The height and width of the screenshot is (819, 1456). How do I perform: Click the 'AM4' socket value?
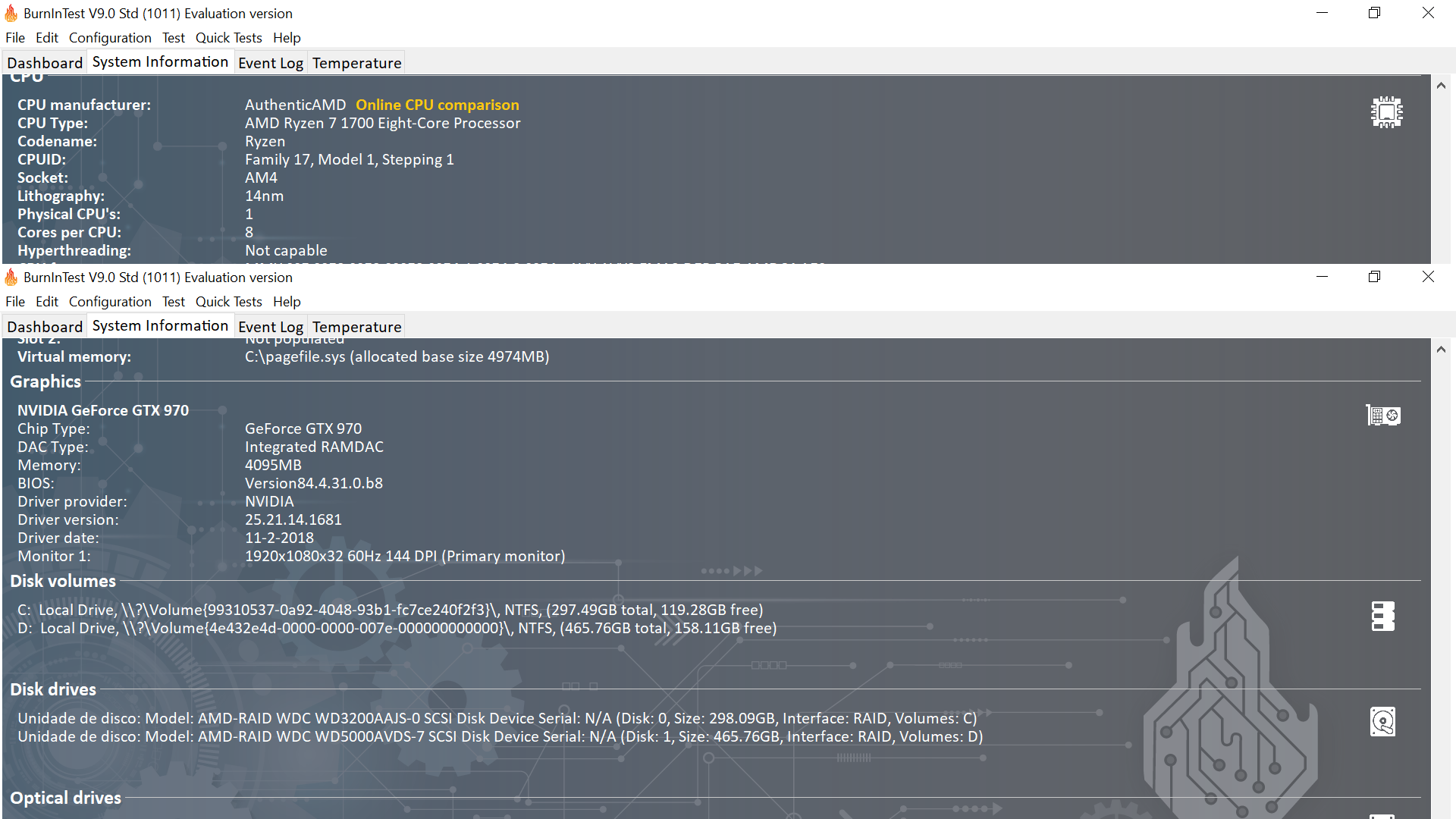(261, 177)
